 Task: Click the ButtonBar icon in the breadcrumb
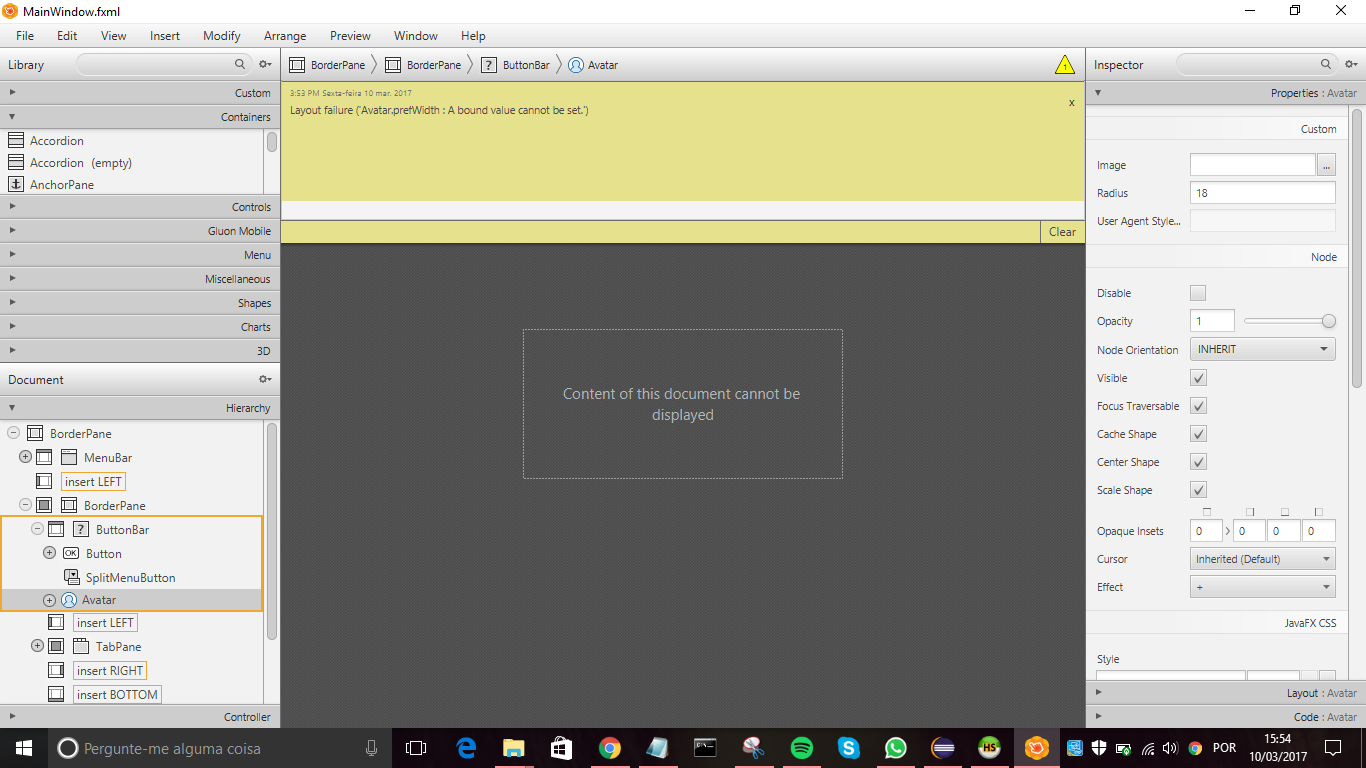click(489, 65)
